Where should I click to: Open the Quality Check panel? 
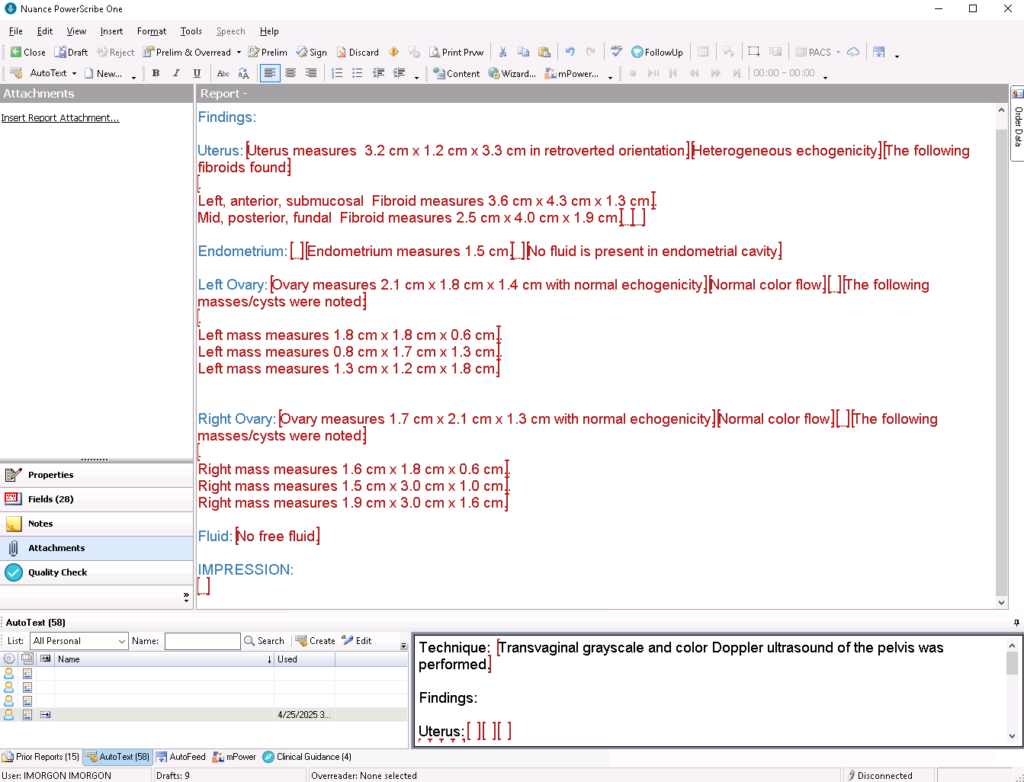[97, 572]
